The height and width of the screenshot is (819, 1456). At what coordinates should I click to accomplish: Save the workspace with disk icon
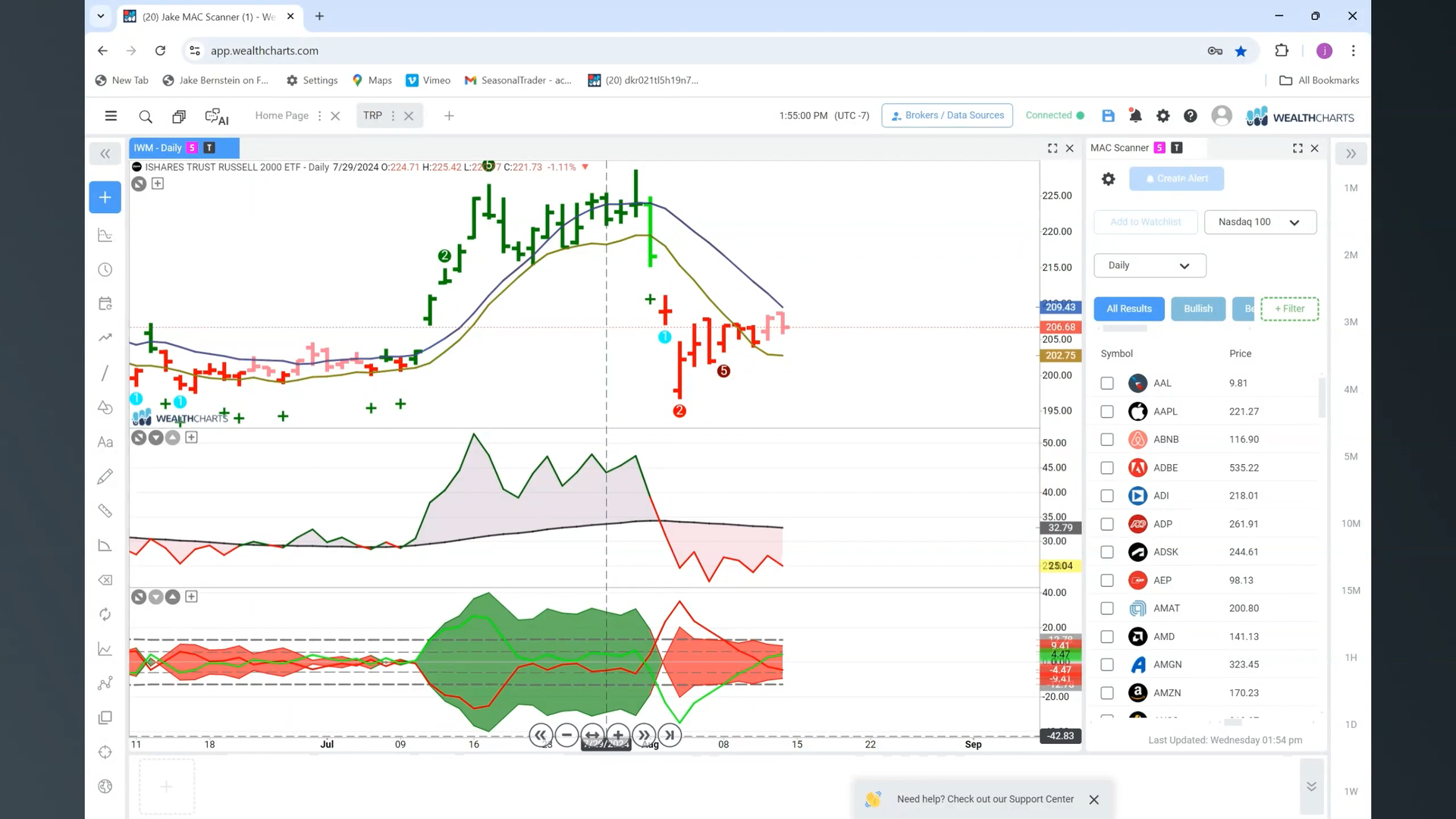coord(1108,116)
